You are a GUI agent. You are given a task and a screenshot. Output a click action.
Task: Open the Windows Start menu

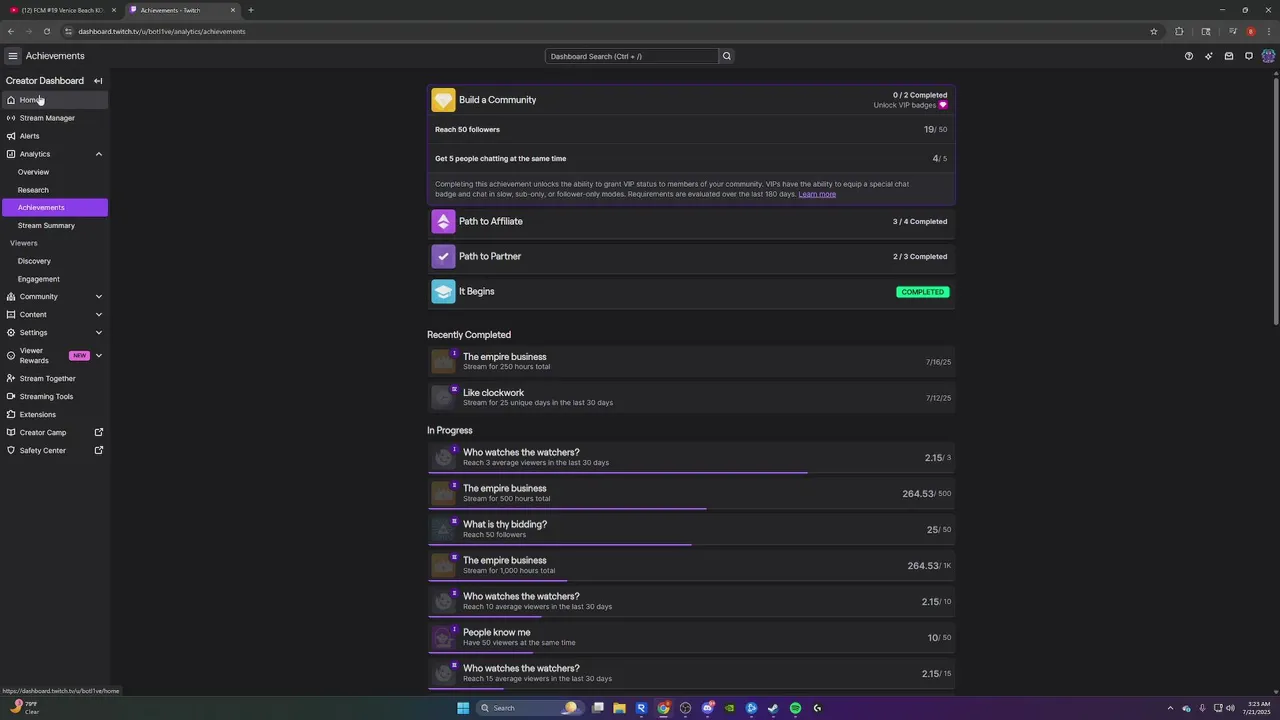pyautogui.click(x=463, y=708)
